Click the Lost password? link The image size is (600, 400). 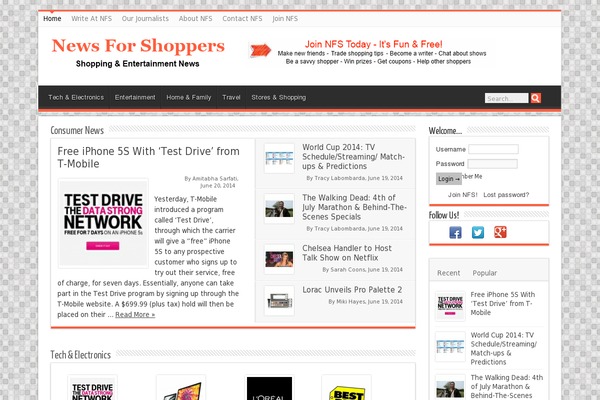506,194
